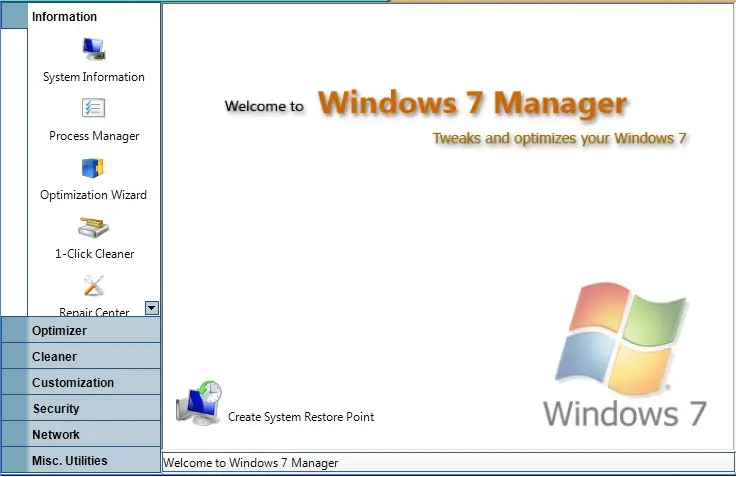Open the Security section
Image resolution: width=736 pixels, height=477 pixels.
(81, 408)
